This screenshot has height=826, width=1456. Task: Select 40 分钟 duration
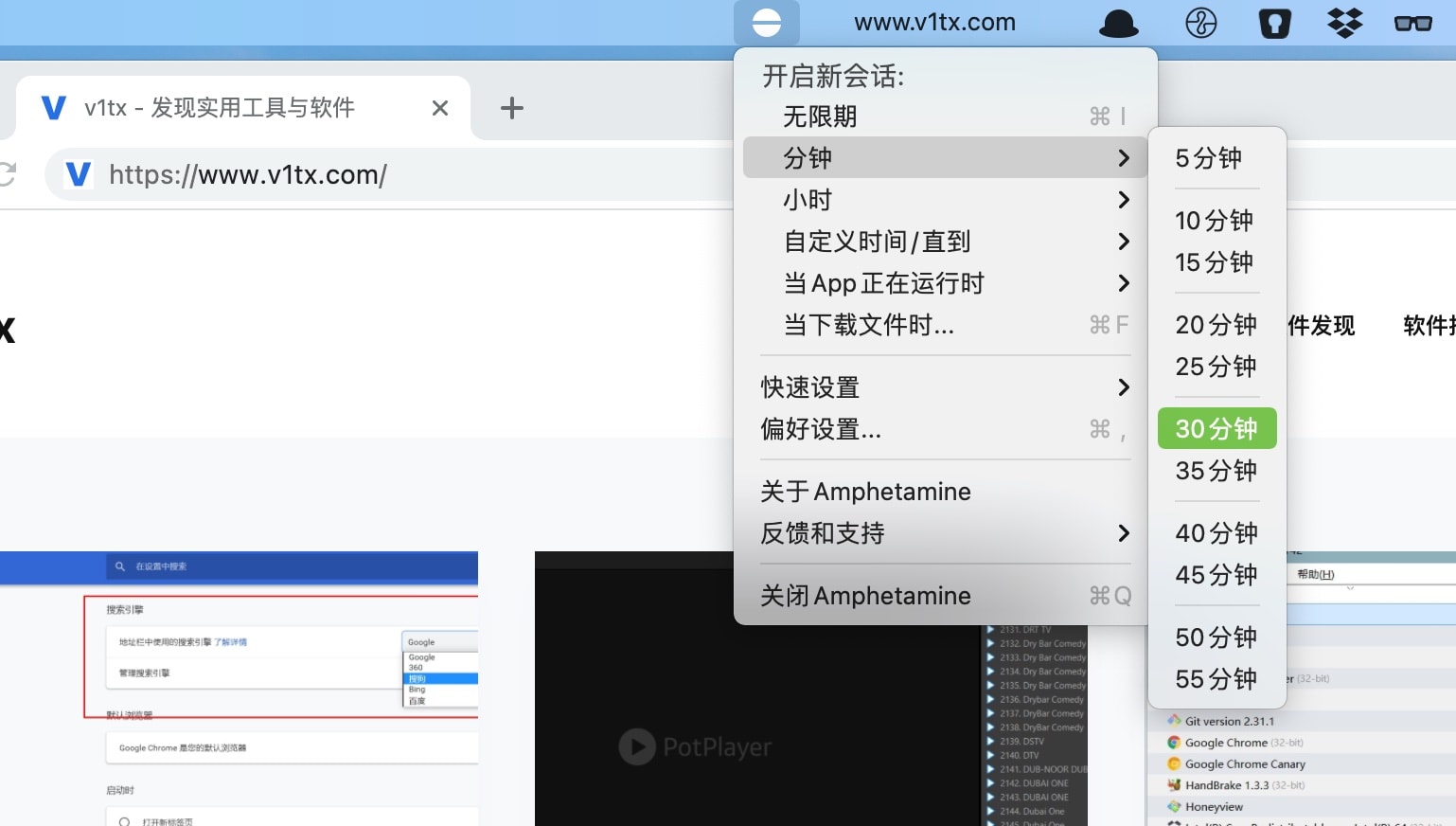(1217, 533)
